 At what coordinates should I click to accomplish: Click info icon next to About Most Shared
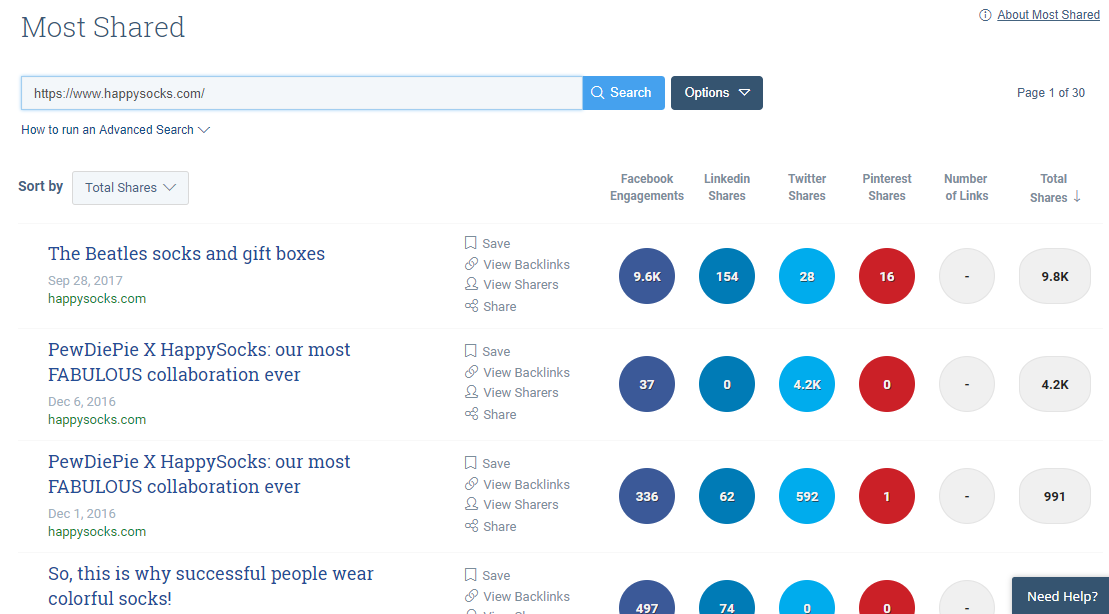coord(985,15)
